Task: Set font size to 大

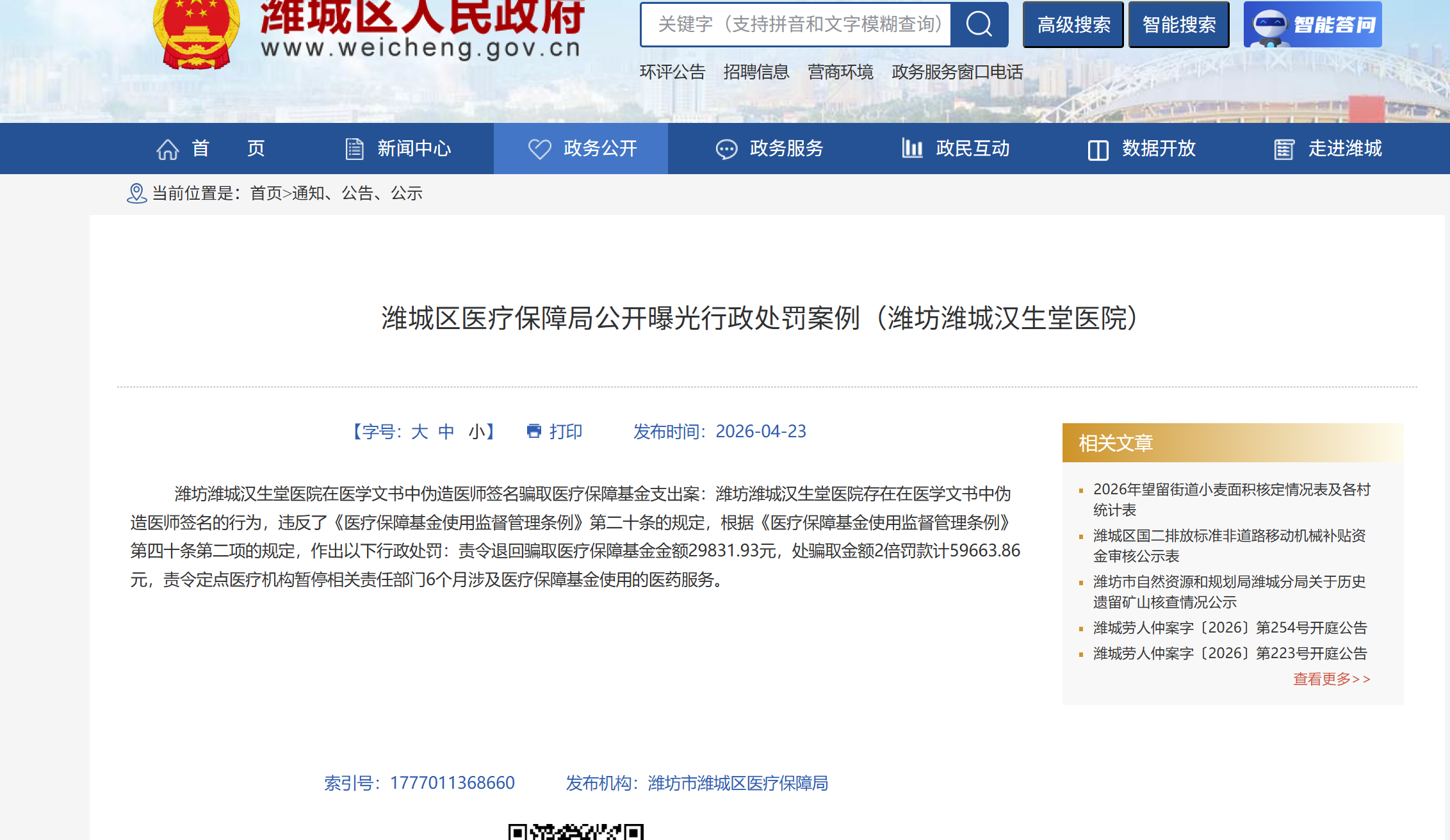Action: point(419,432)
